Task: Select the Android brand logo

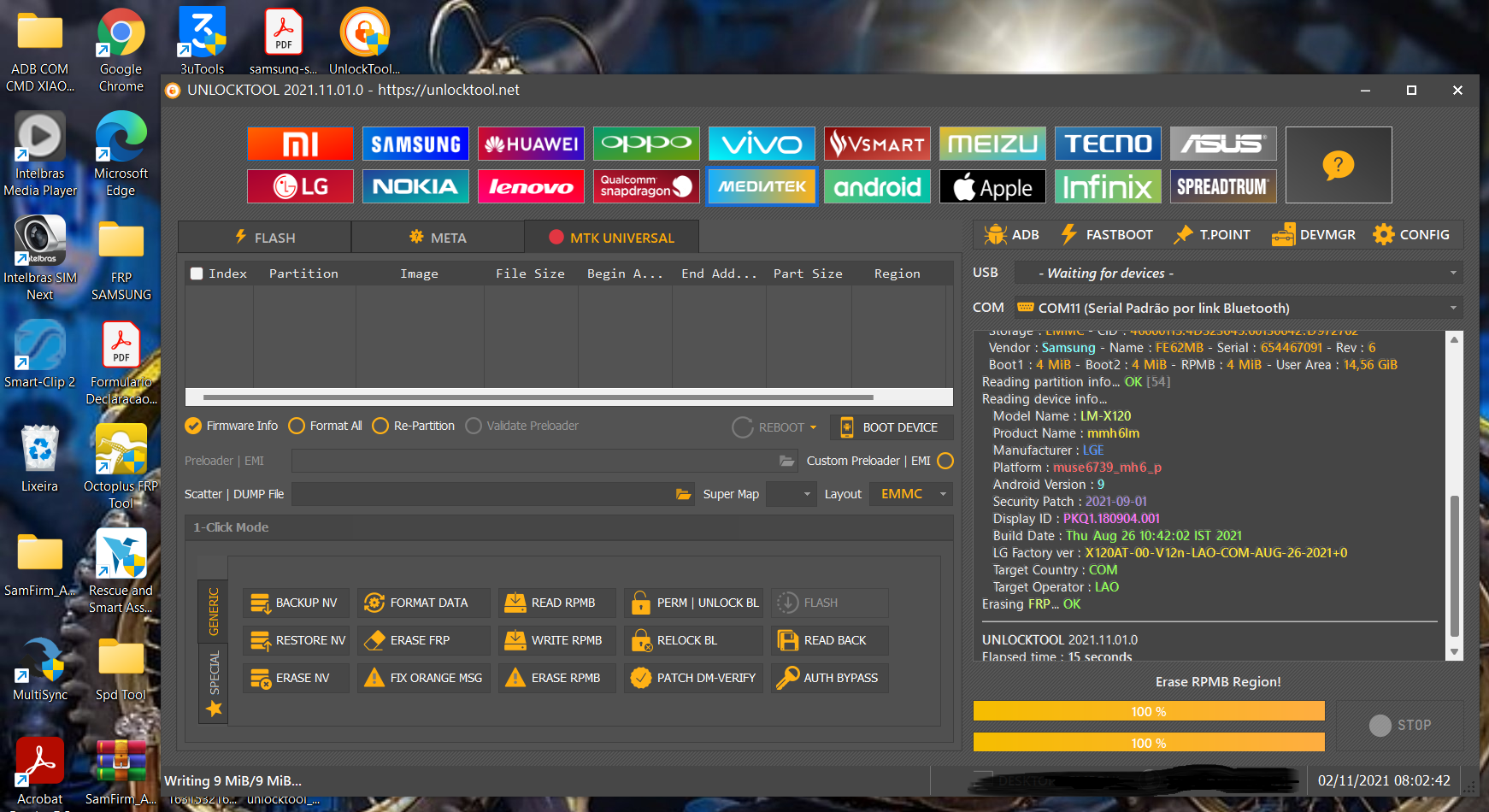Action: pos(877,186)
